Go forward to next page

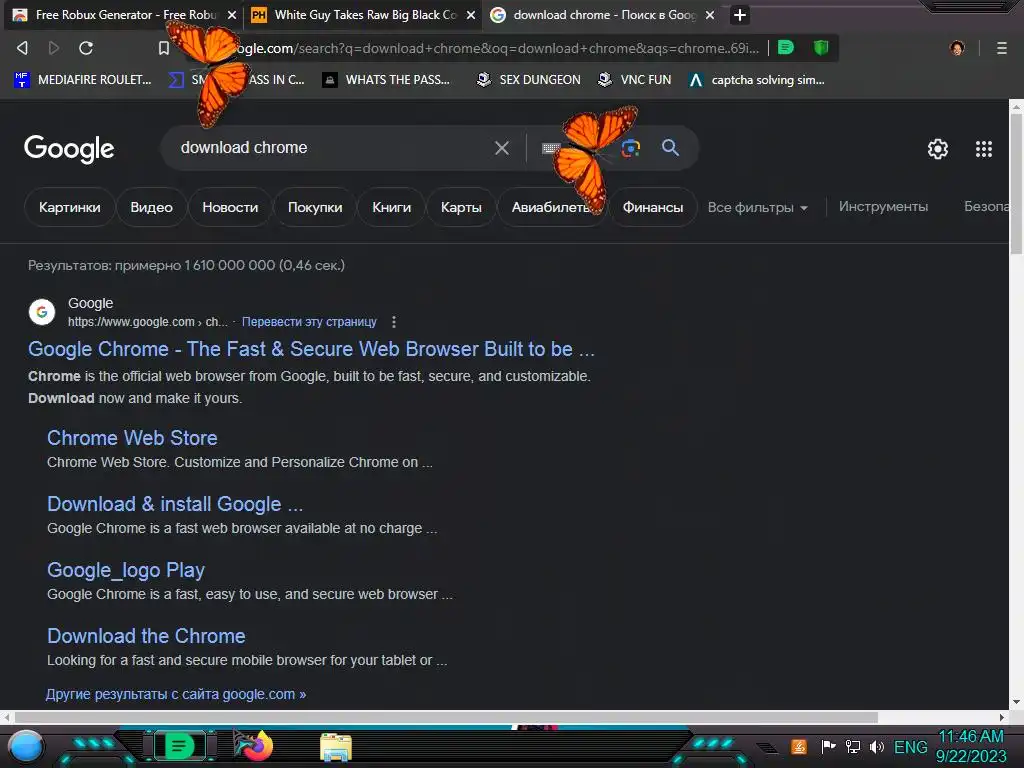tap(54, 48)
